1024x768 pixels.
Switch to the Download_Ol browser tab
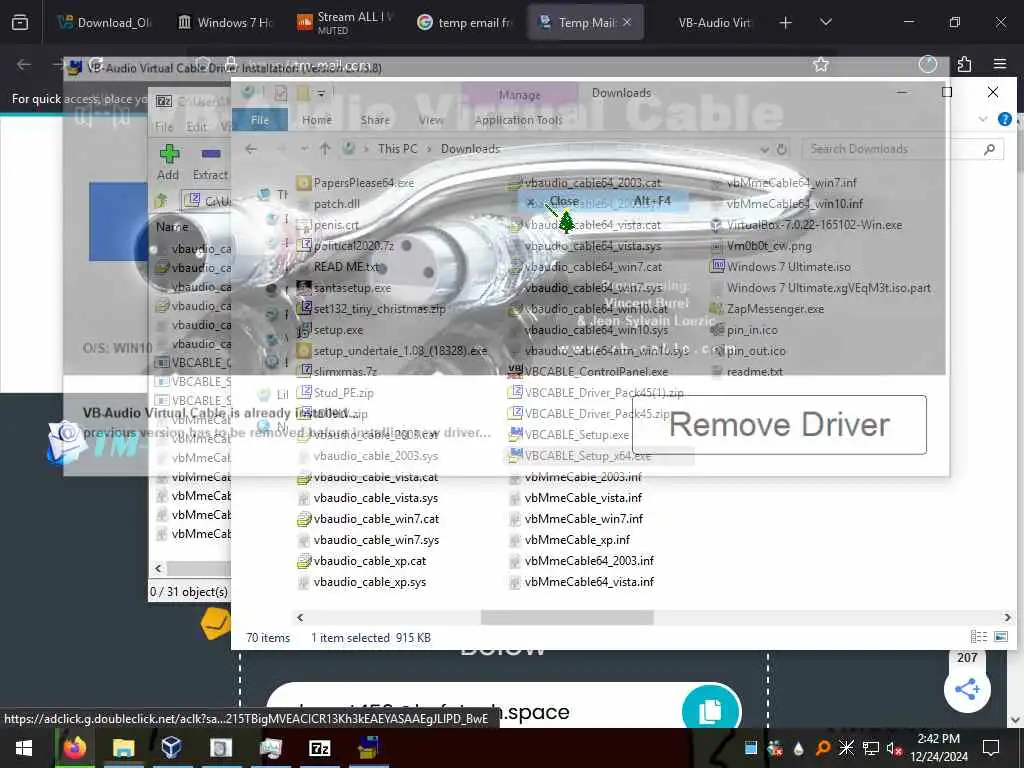click(104, 23)
